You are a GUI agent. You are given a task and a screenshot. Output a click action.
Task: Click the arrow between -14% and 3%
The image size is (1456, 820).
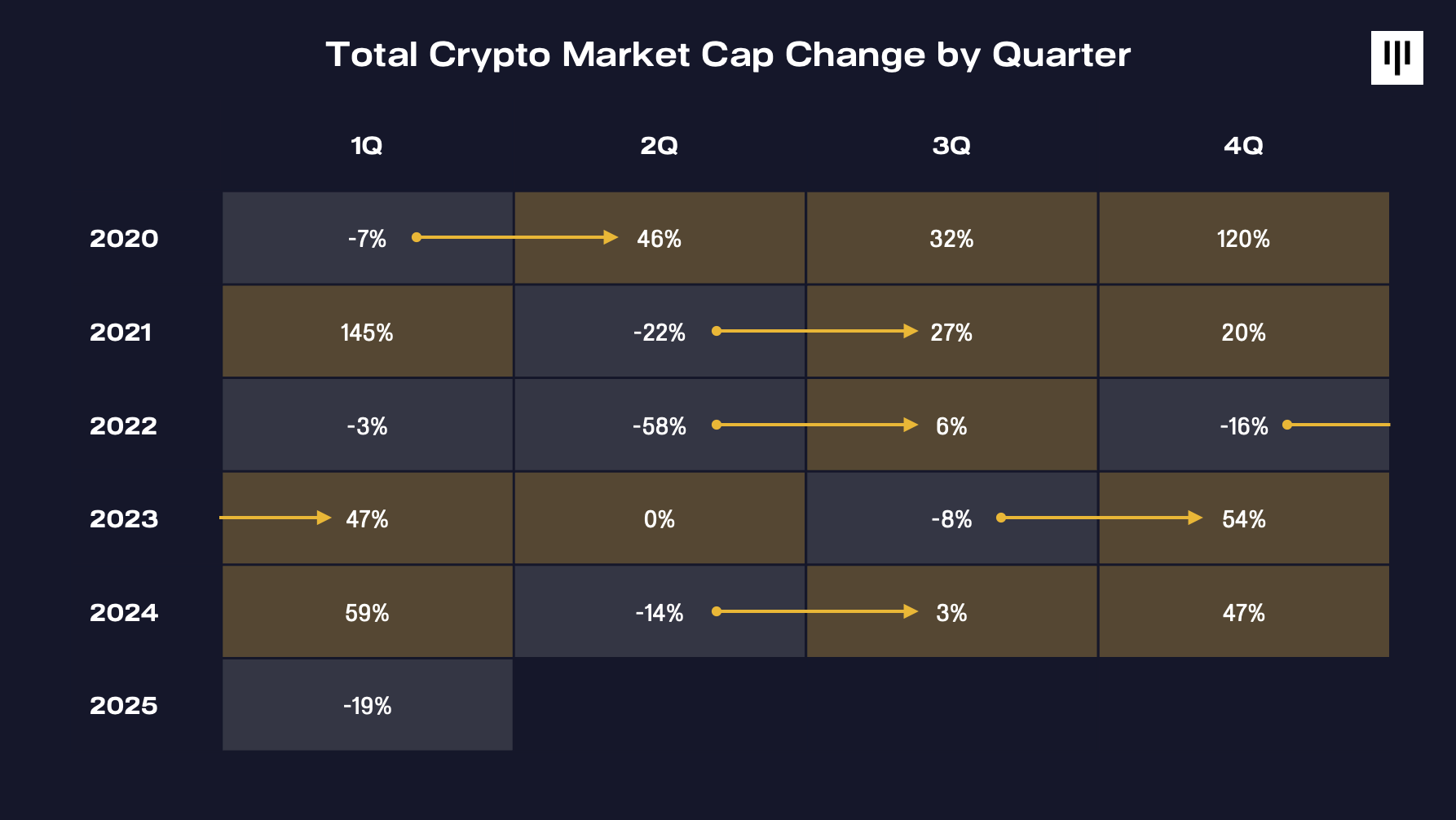coord(815,611)
